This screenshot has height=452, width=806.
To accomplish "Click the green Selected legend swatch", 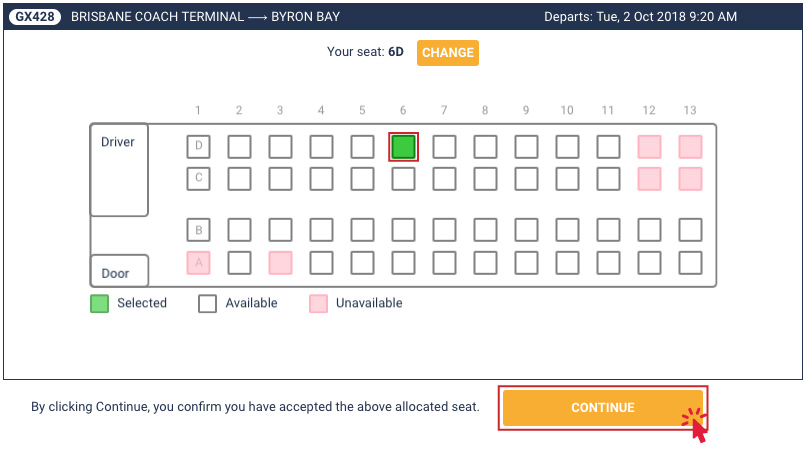I will [99, 303].
